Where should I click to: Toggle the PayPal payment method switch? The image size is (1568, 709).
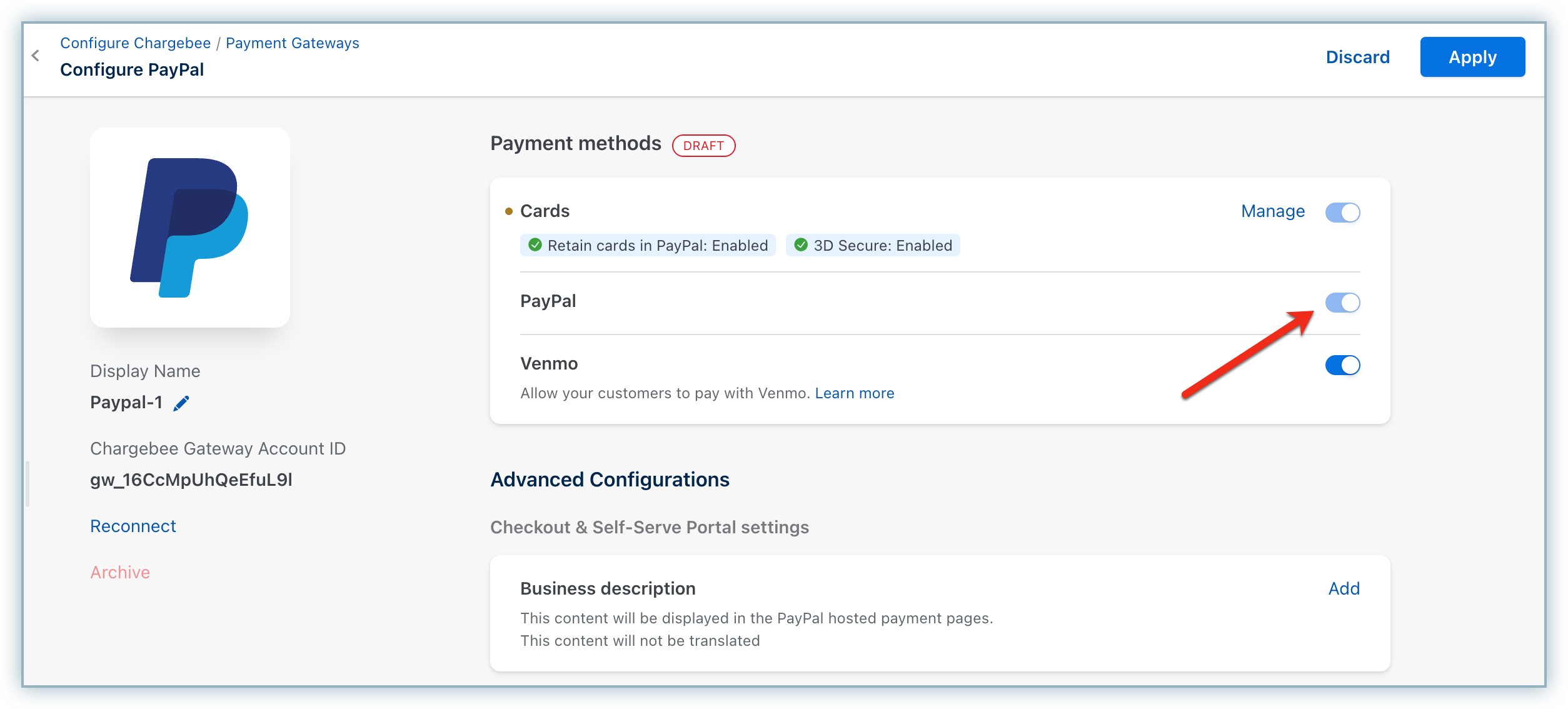pyautogui.click(x=1342, y=303)
